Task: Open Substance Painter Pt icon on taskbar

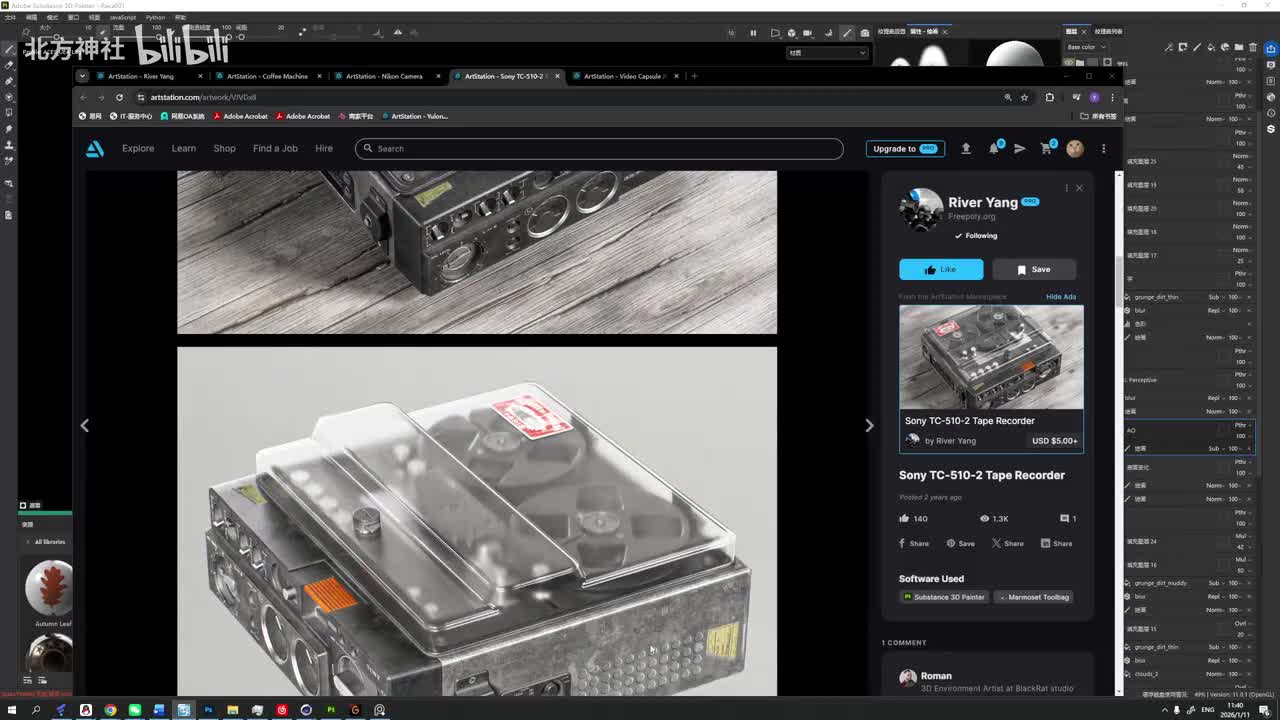Action: tap(330, 710)
